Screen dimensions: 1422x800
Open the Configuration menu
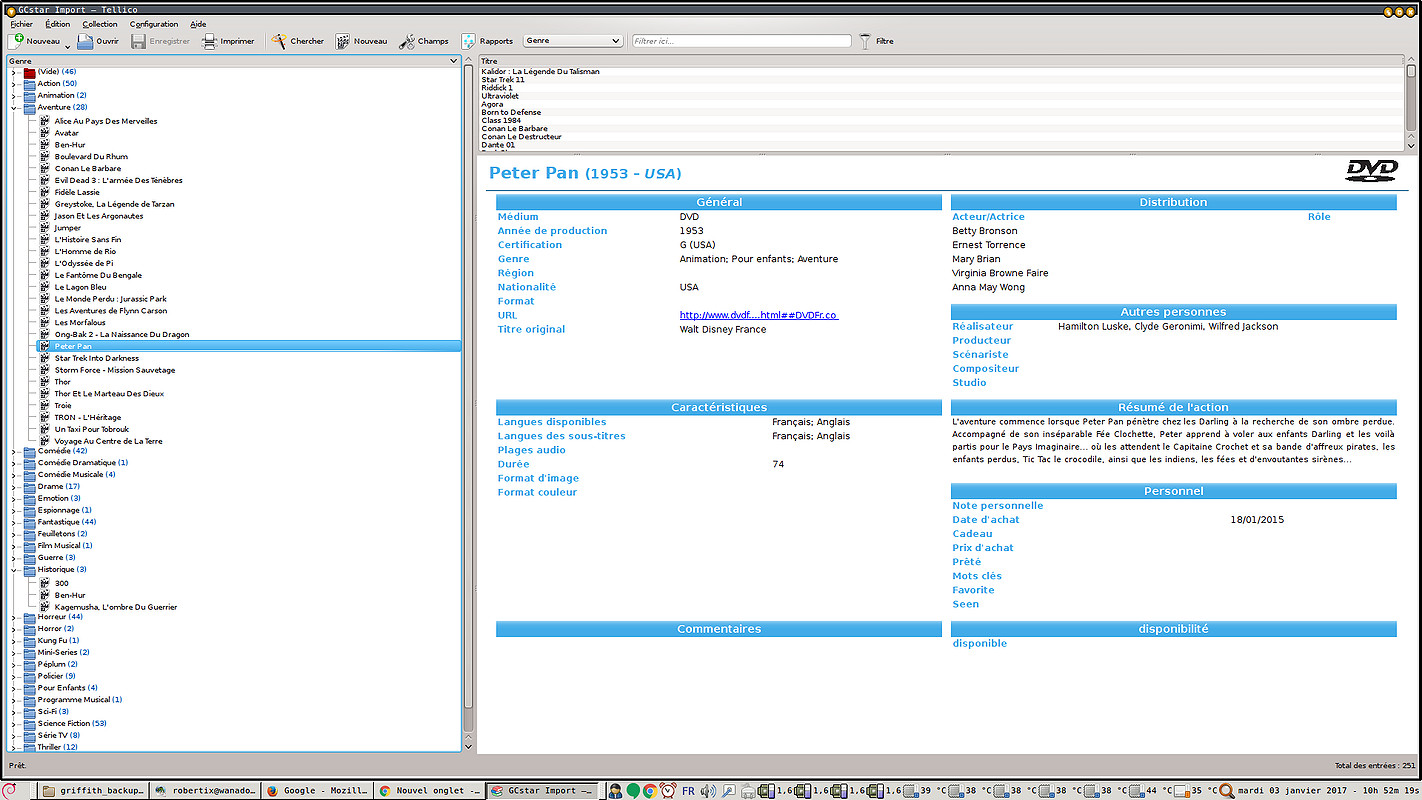tap(154, 24)
